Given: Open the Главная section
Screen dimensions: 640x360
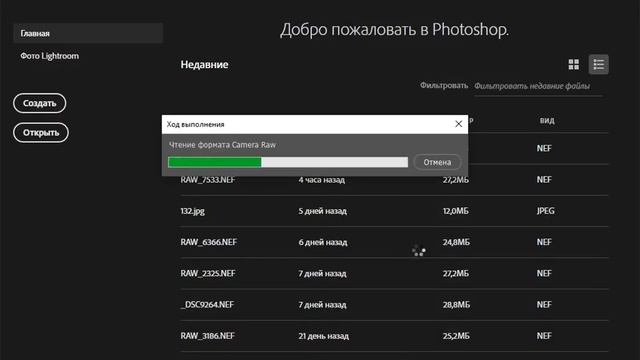Looking at the screenshot, I should point(88,33).
